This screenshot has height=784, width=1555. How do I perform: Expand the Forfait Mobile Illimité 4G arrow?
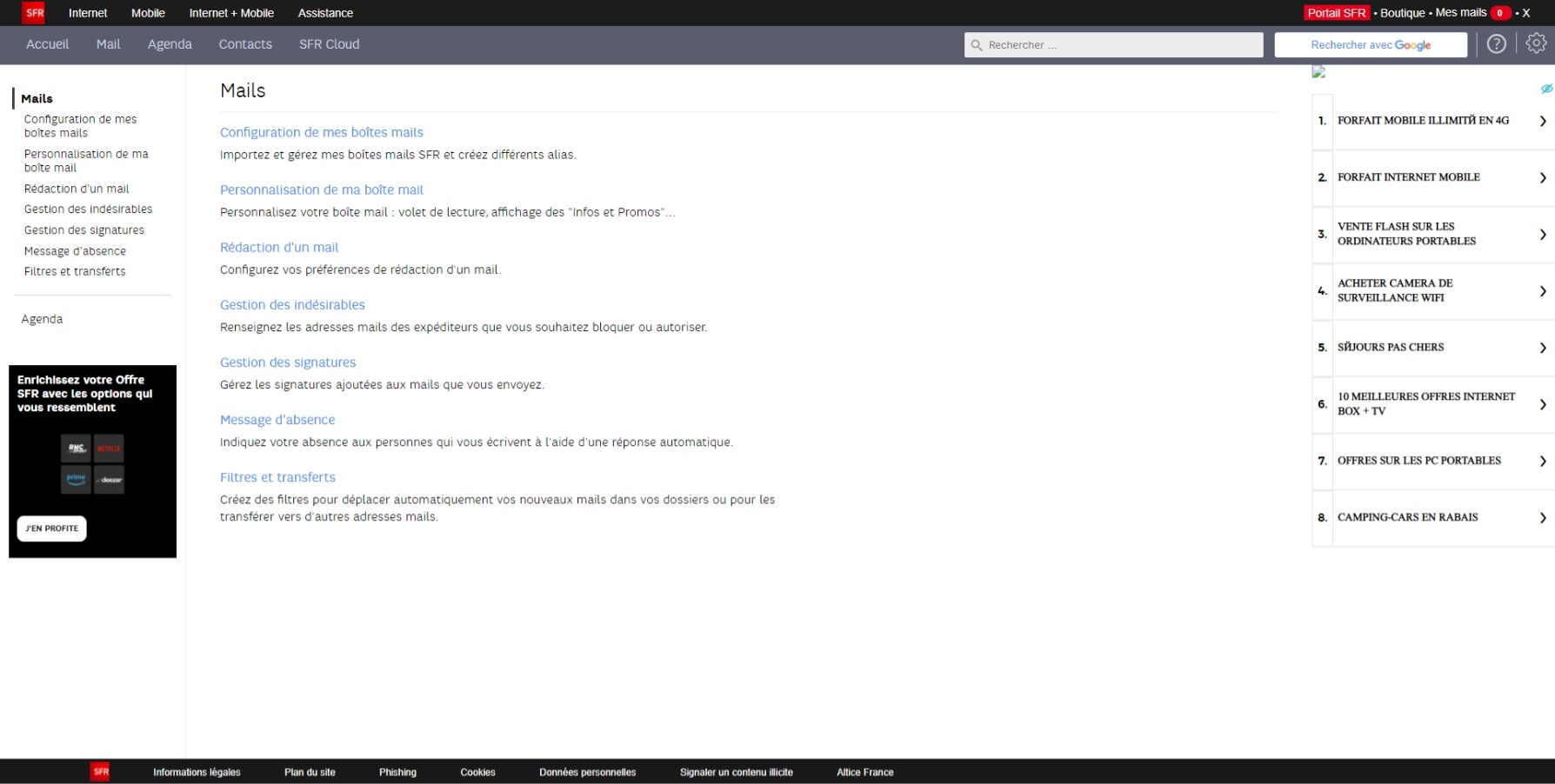(1542, 122)
